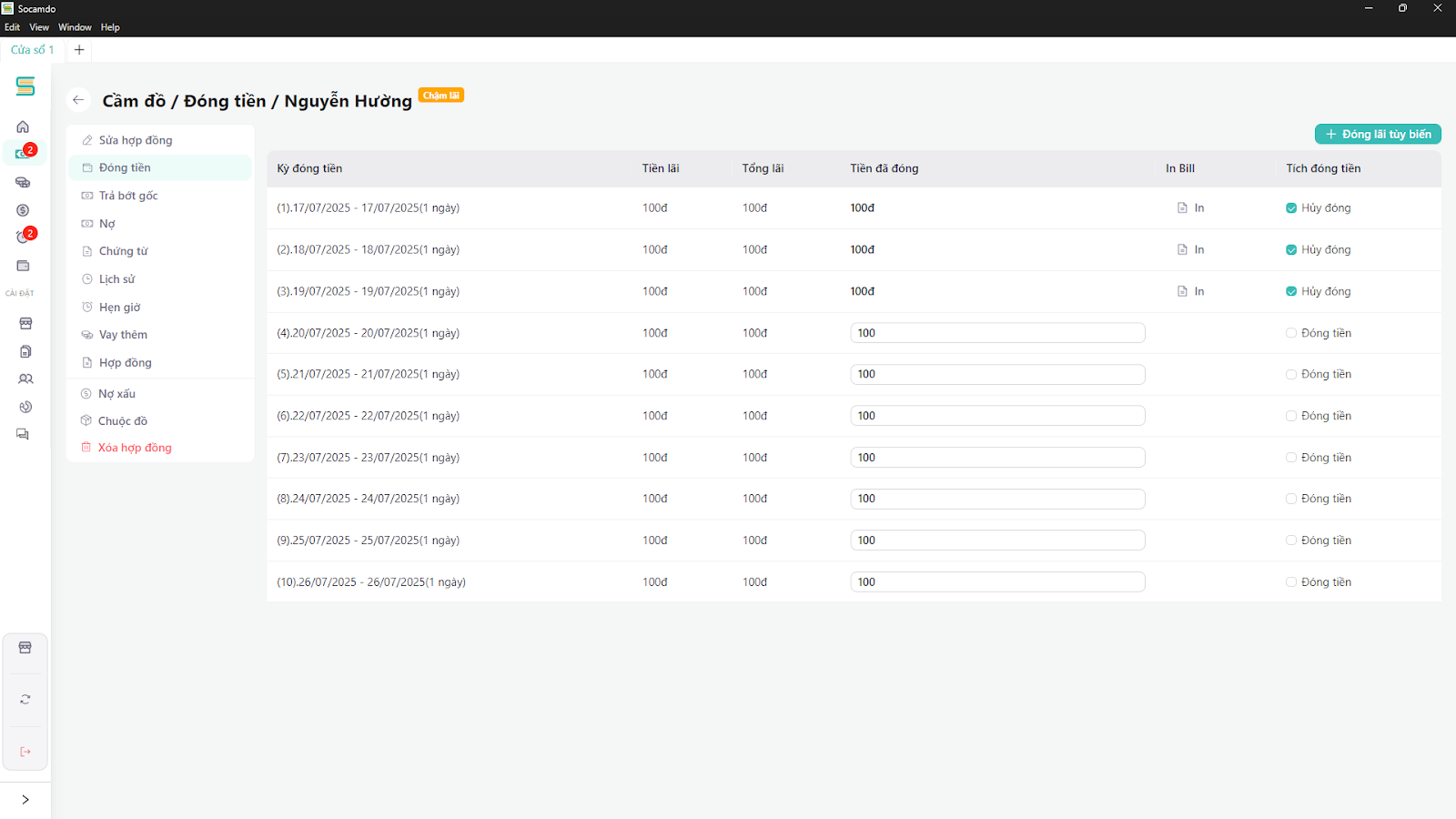Viewport: 1456px width, 819px height.
Task: Uncheck 'Hủy đóng' for period 2
Action: point(1291,250)
